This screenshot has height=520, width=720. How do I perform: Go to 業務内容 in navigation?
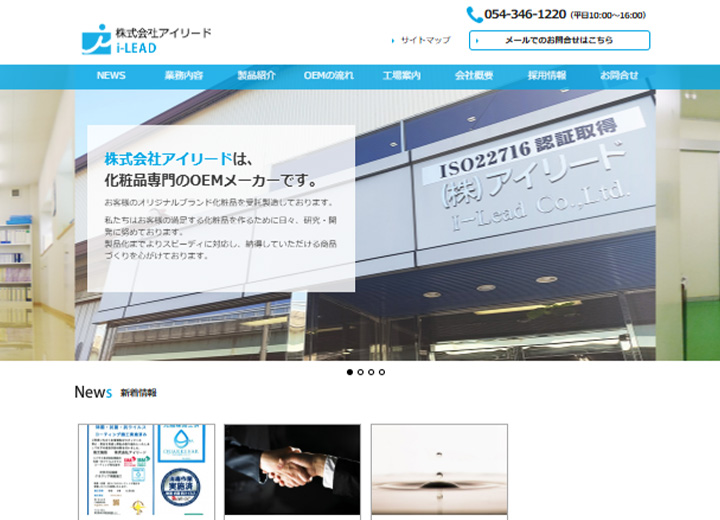[184, 76]
